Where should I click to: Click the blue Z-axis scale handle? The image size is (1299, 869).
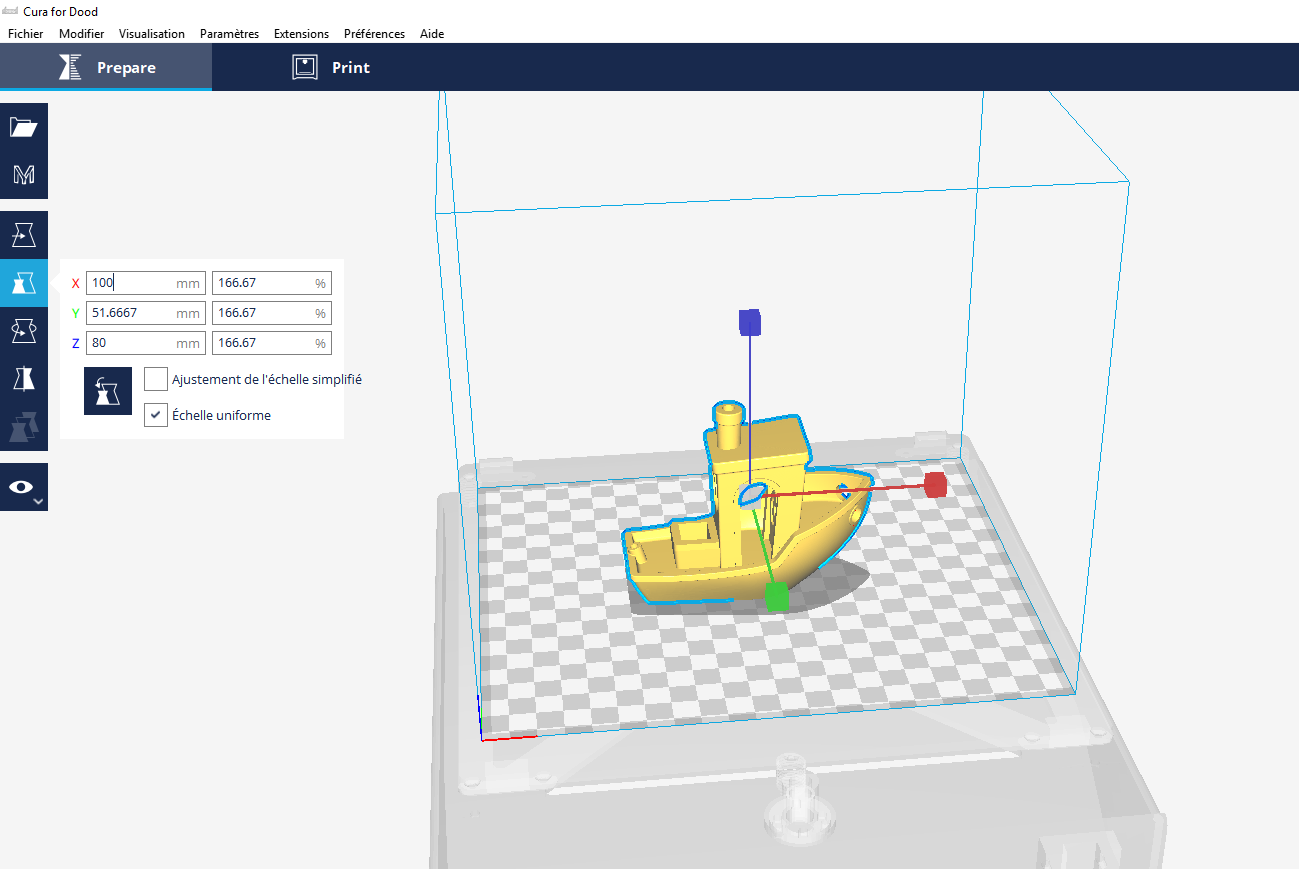[750, 321]
